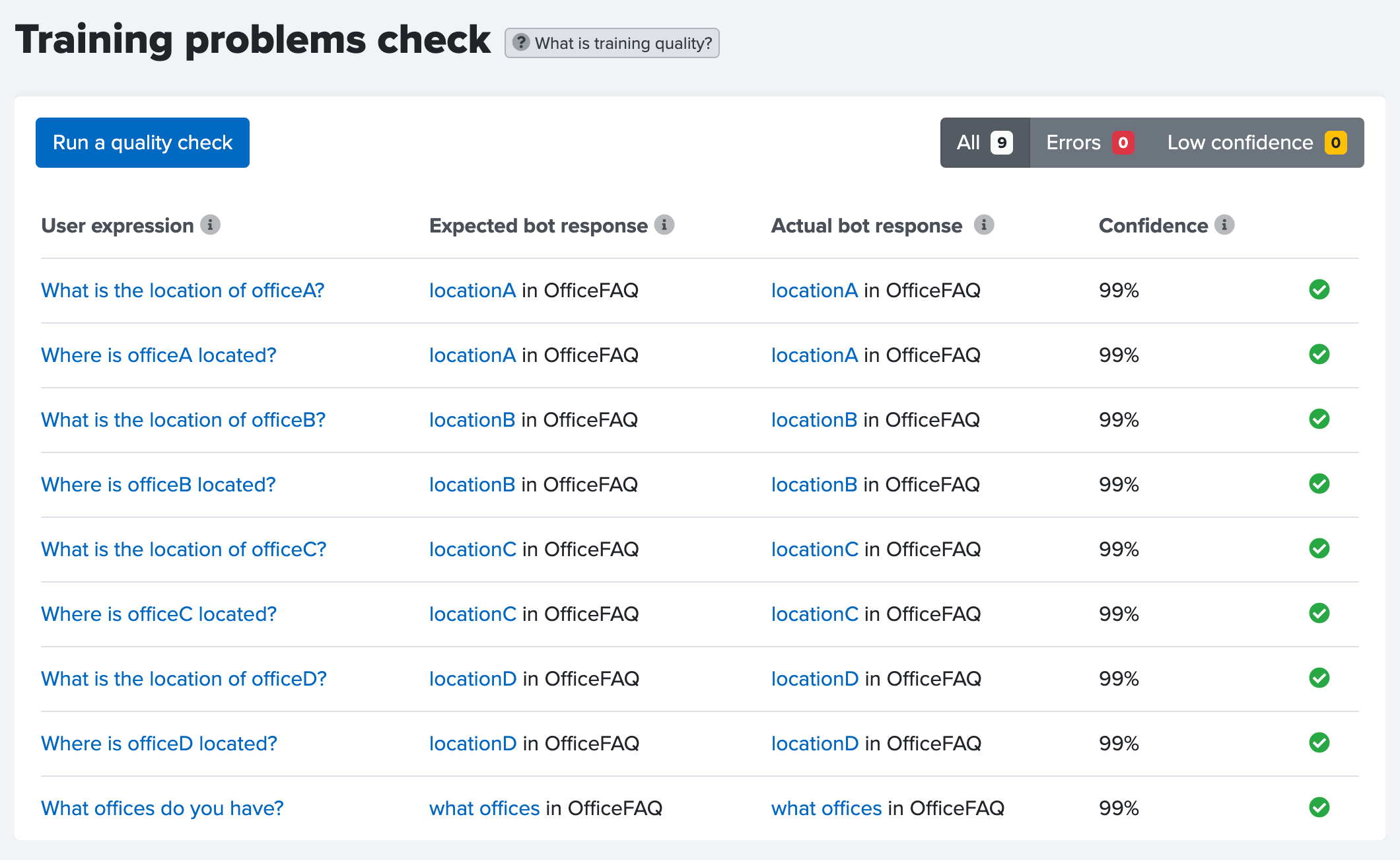Click green checkmark for 'What offices do you have?'

[1319, 808]
